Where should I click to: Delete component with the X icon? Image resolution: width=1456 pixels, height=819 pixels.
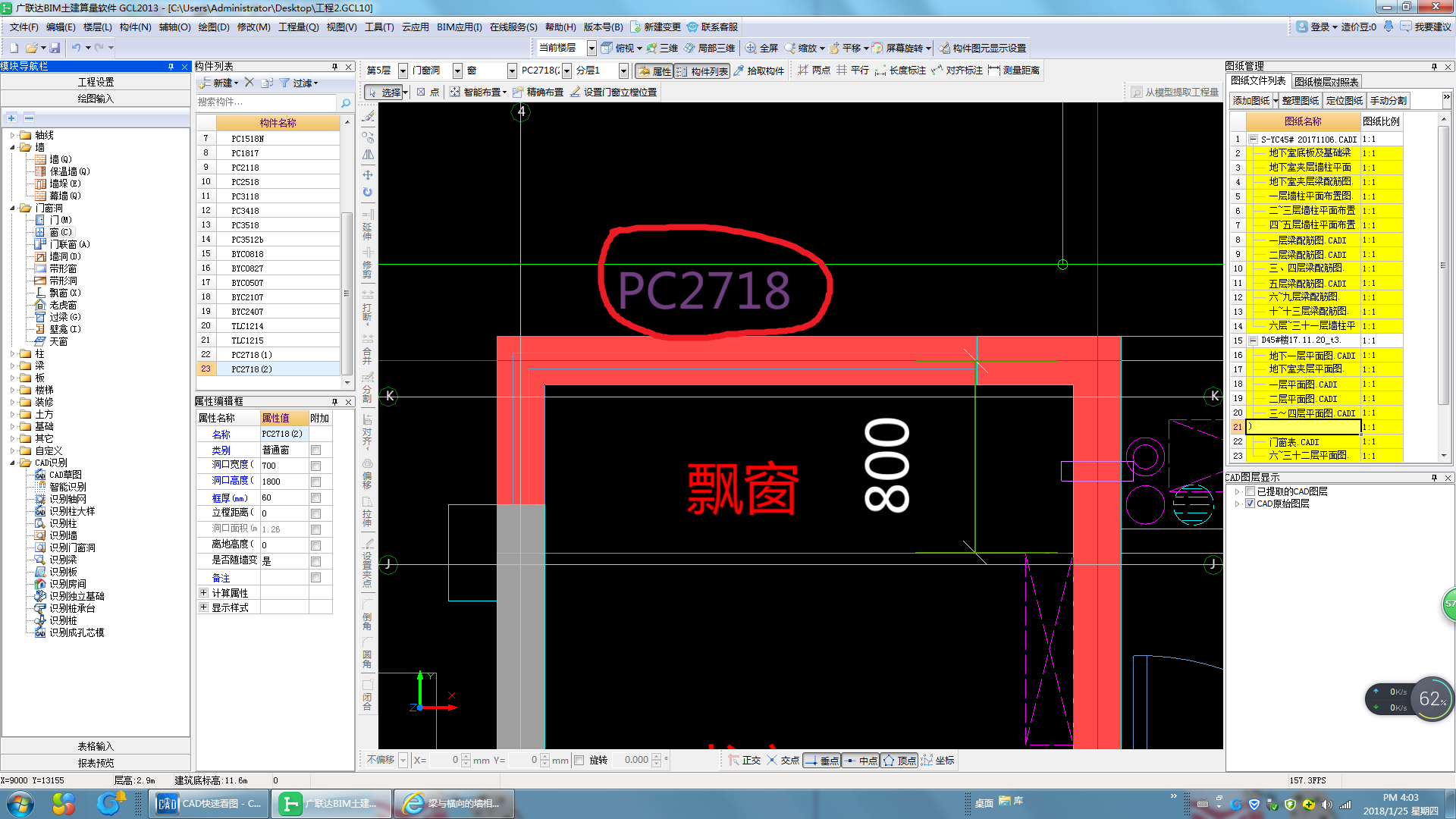(x=249, y=82)
